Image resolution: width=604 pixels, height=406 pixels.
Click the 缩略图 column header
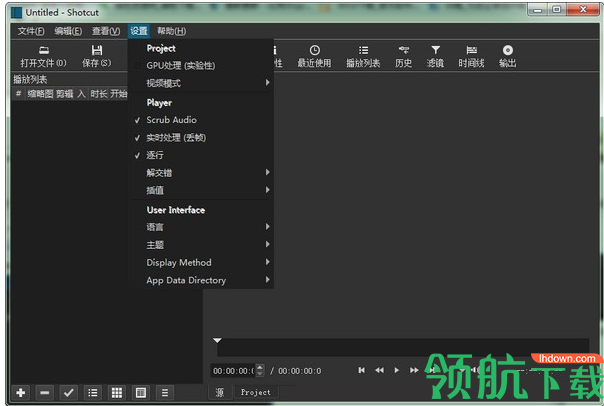click(x=40, y=94)
